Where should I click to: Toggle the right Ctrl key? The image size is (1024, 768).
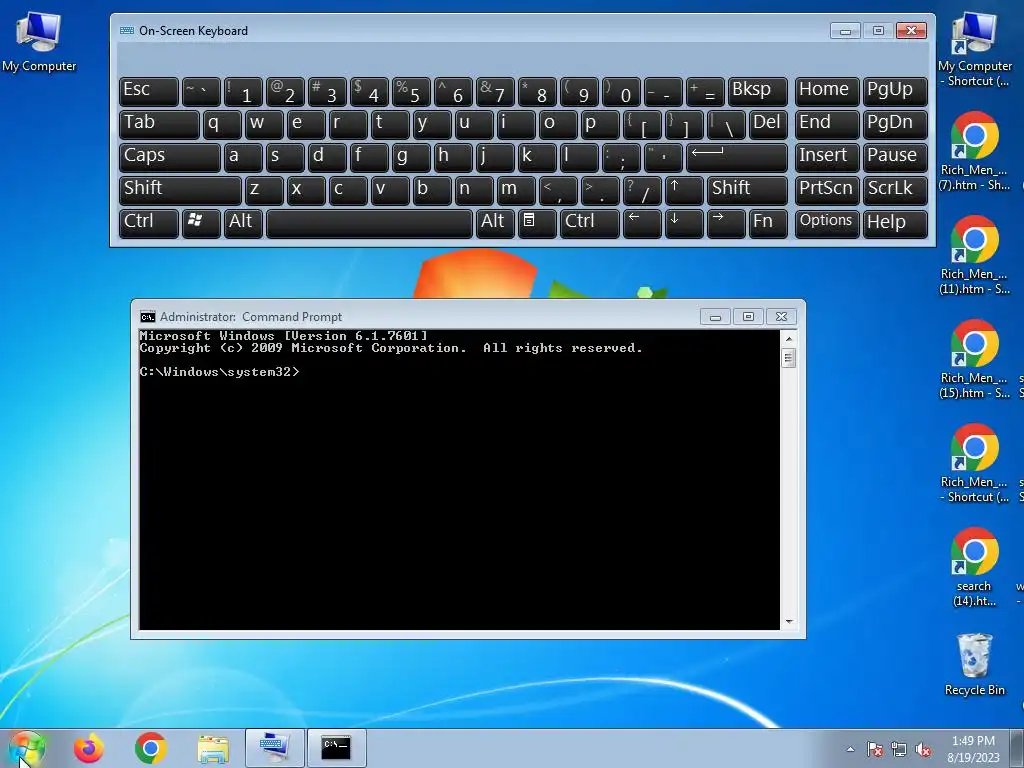590,222
